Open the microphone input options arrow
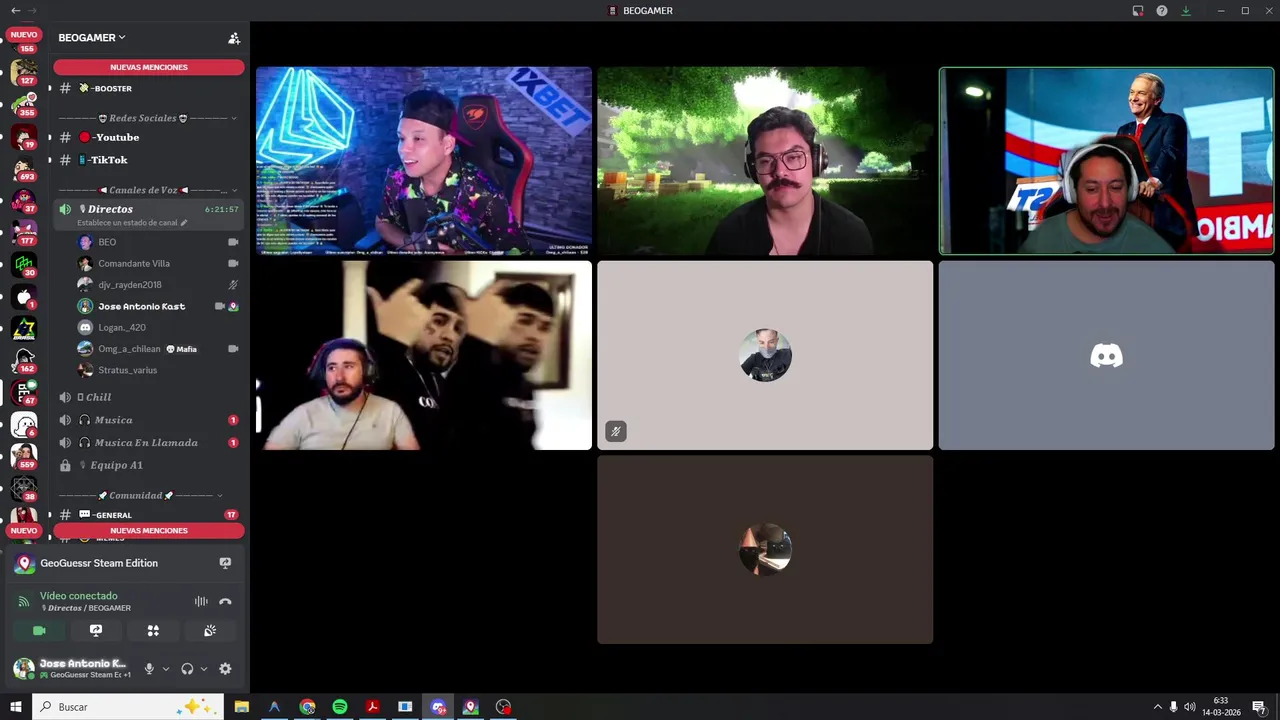This screenshot has width=1280, height=720. pos(165,669)
